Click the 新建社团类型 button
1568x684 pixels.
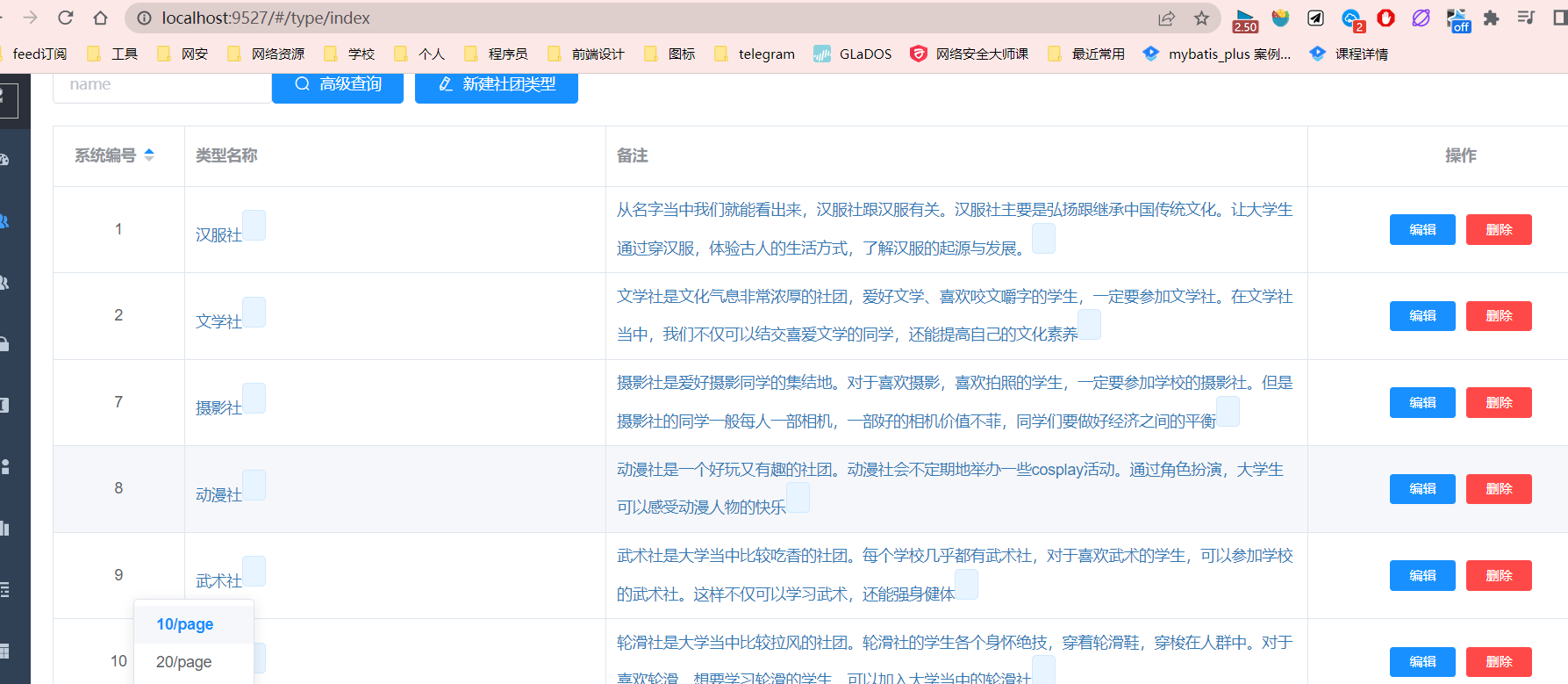[x=497, y=85]
